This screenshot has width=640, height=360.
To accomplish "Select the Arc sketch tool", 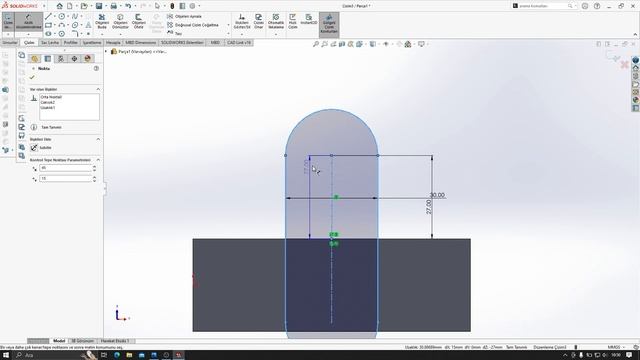I will pyautogui.click(x=62, y=25).
